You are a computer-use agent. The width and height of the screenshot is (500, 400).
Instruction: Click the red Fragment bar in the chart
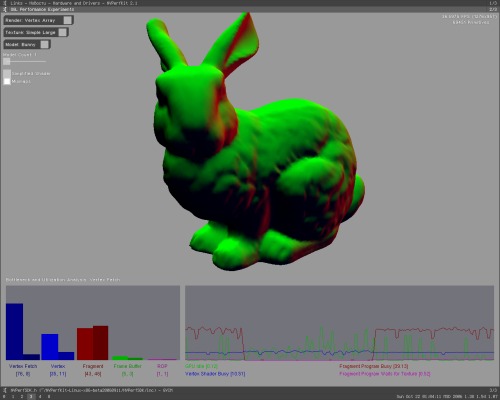click(x=85, y=344)
